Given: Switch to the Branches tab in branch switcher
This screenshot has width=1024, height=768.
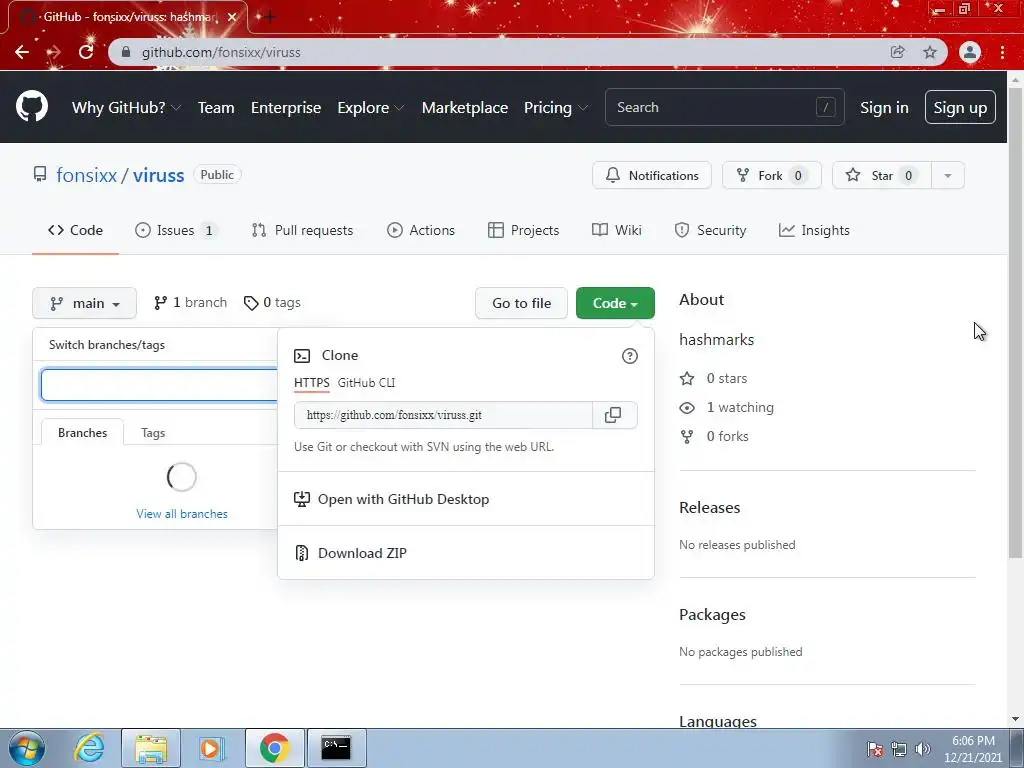Looking at the screenshot, I should pyautogui.click(x=82, y=433).
